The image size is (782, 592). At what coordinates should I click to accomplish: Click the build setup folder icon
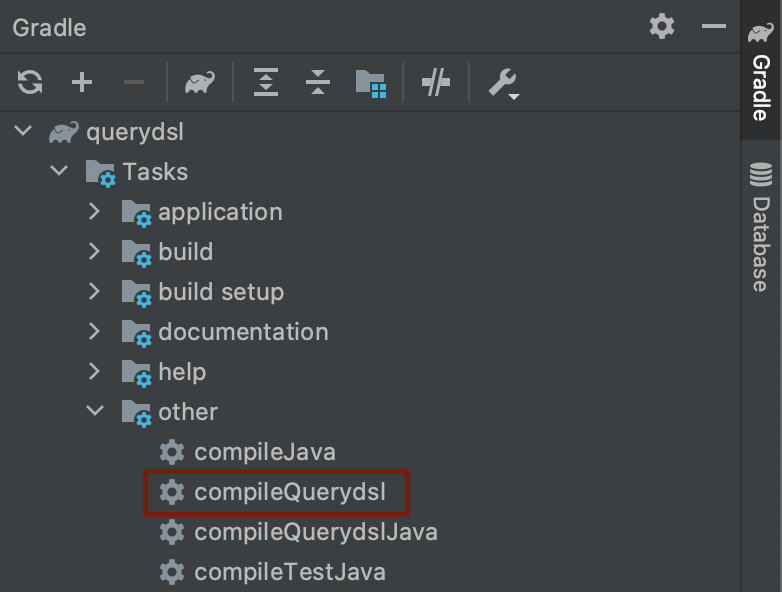pos(137,293)
